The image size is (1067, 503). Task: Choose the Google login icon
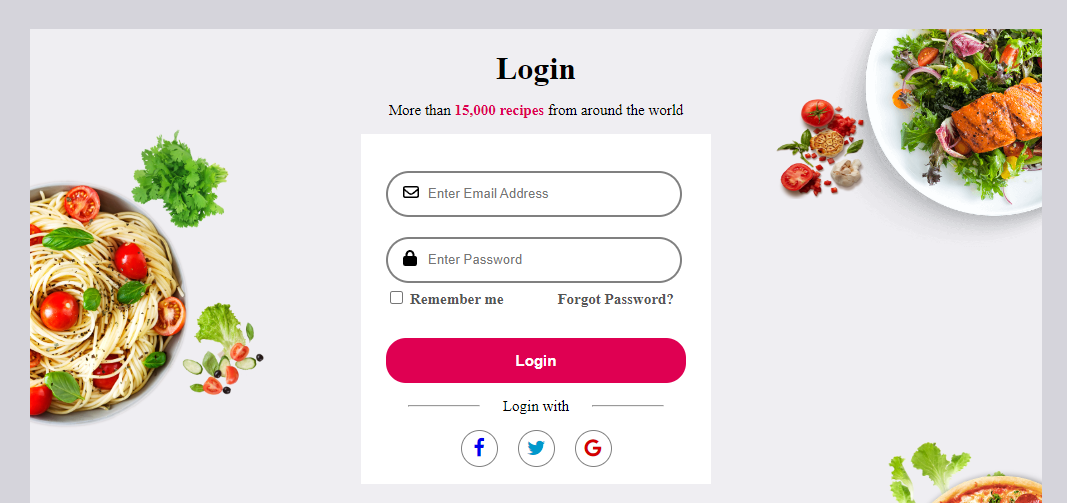point(593,449)
